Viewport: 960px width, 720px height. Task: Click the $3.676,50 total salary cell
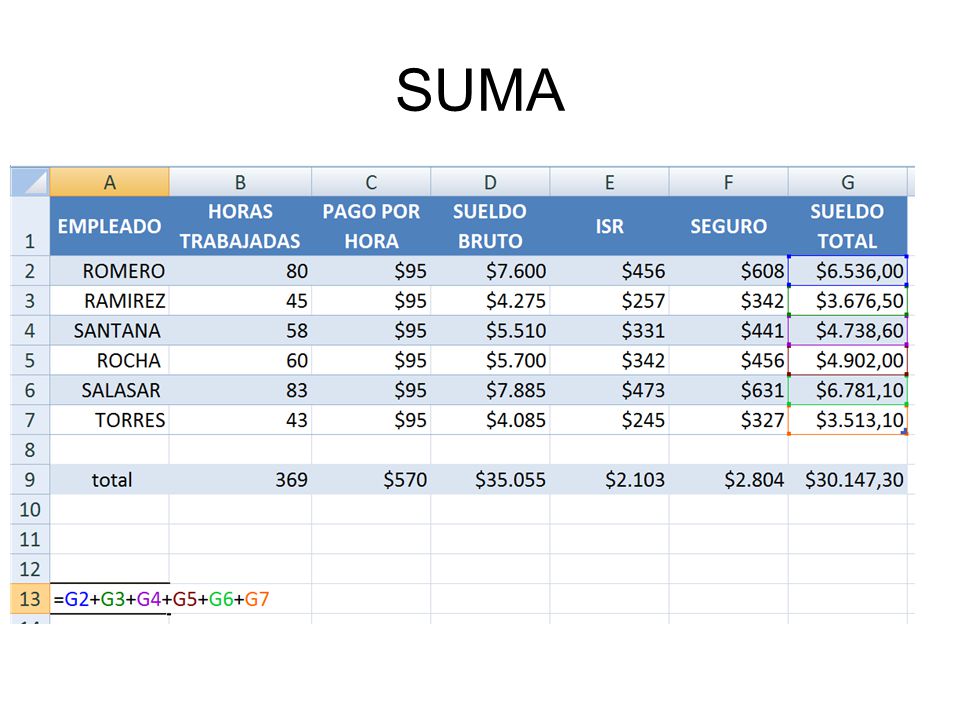click(x=847, y=301)
